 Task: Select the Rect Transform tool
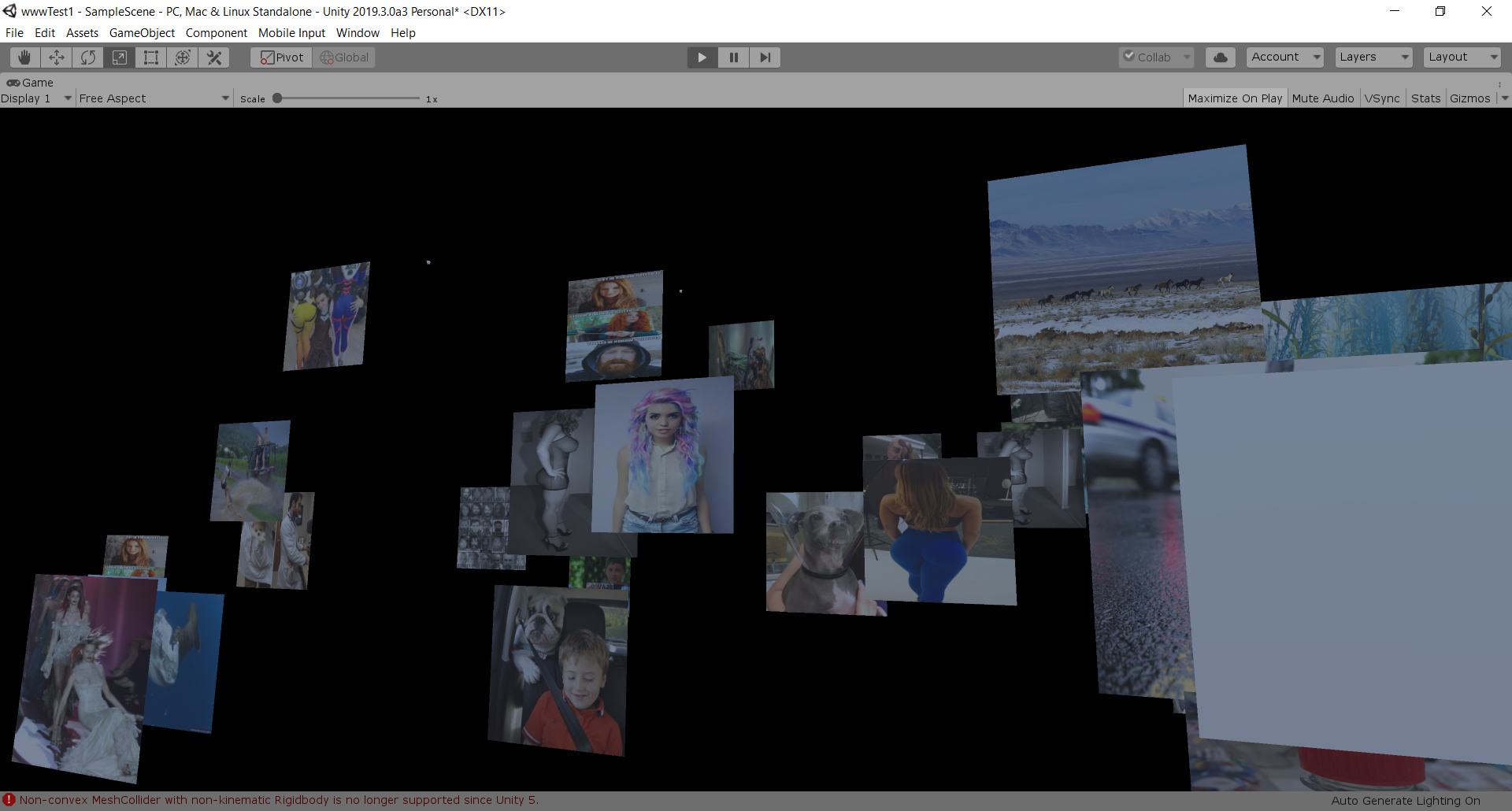[x=151, y=57]
